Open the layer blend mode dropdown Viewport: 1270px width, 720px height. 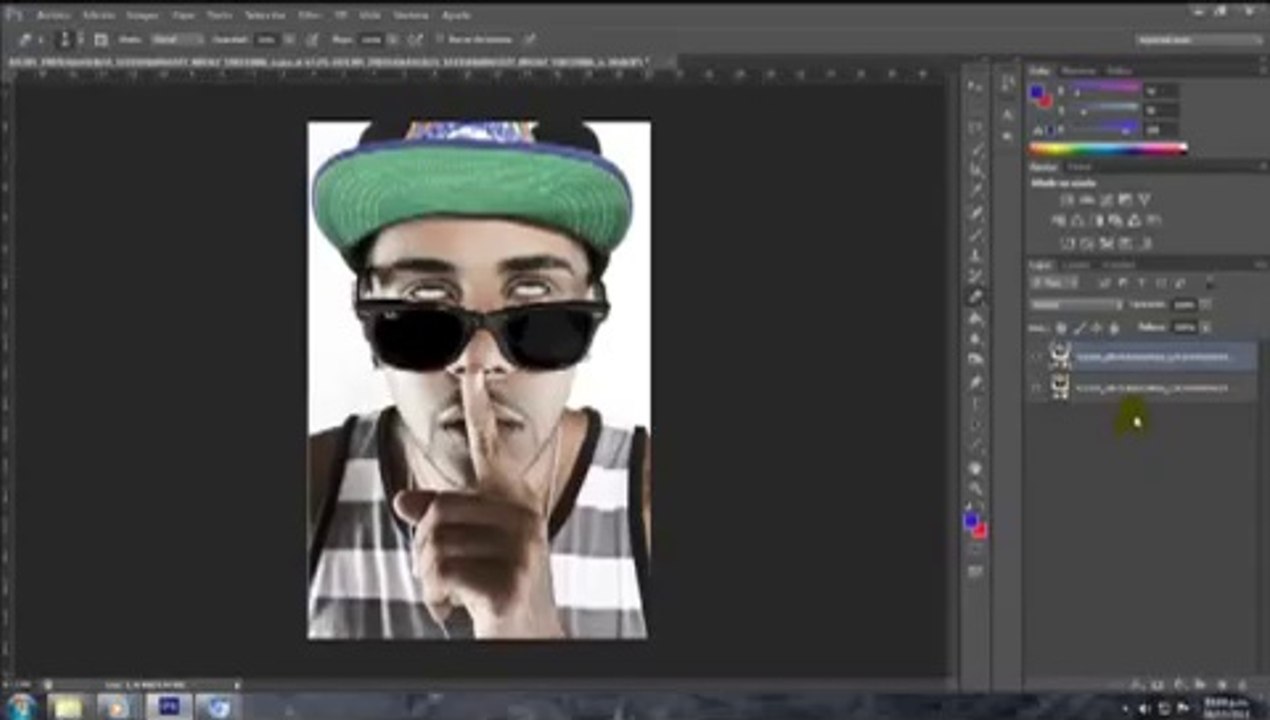tap(1077, 304)
